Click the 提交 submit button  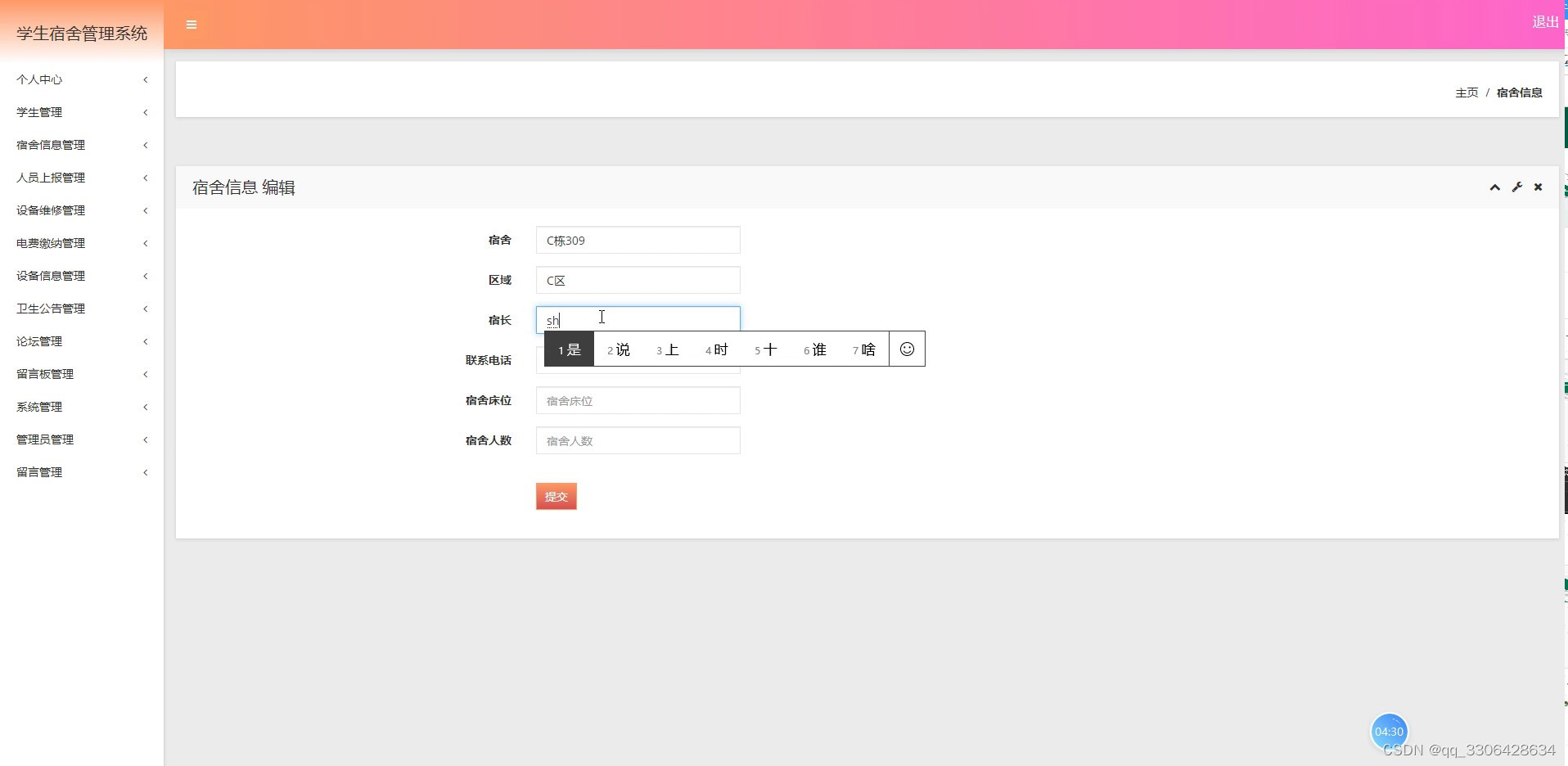(x=556, y=497)
